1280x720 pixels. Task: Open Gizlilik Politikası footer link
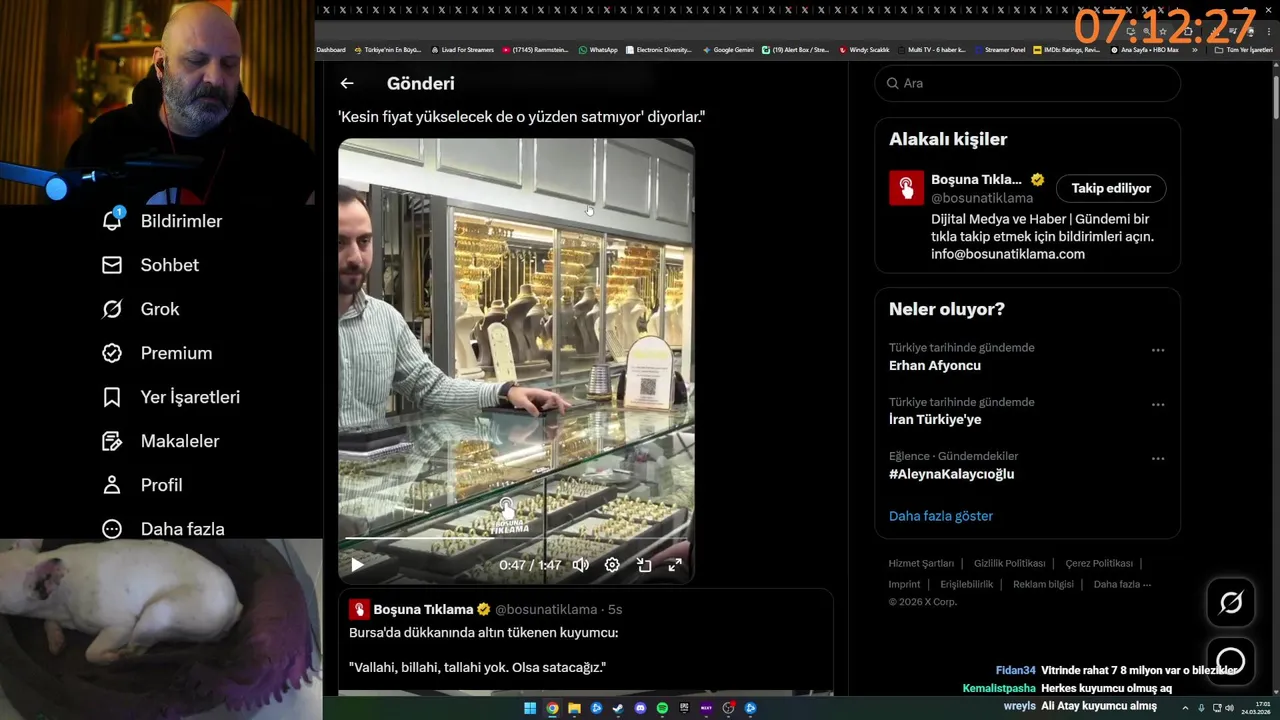[1009, 563]
